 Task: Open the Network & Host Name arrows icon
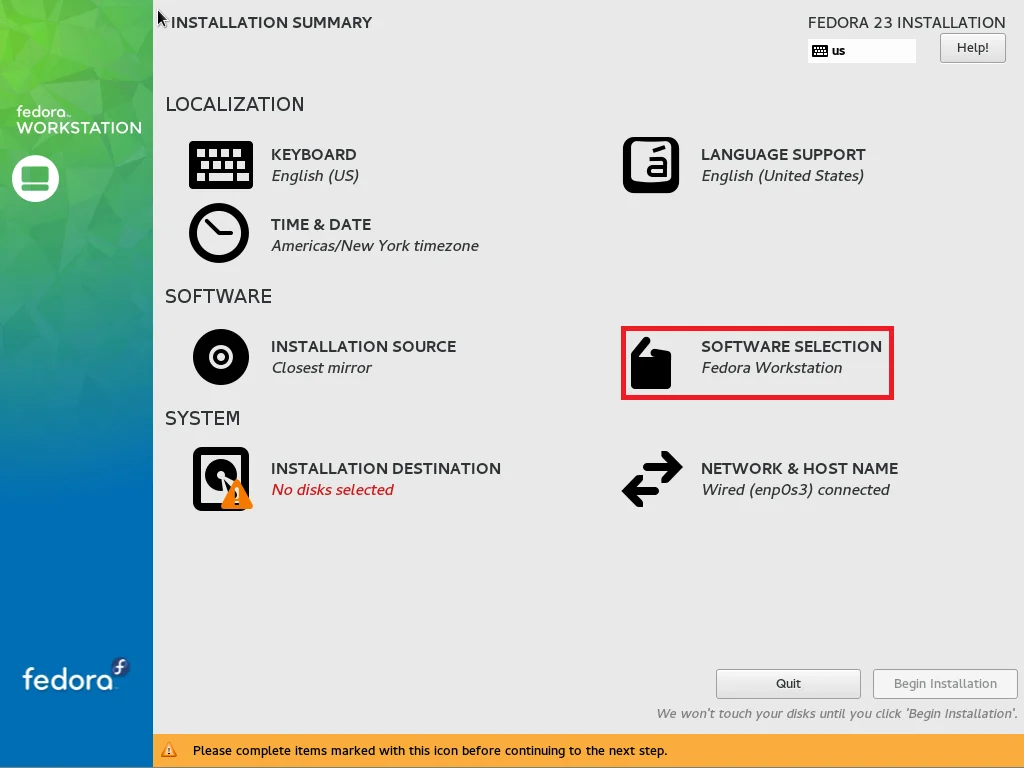[x=652, y=479]
